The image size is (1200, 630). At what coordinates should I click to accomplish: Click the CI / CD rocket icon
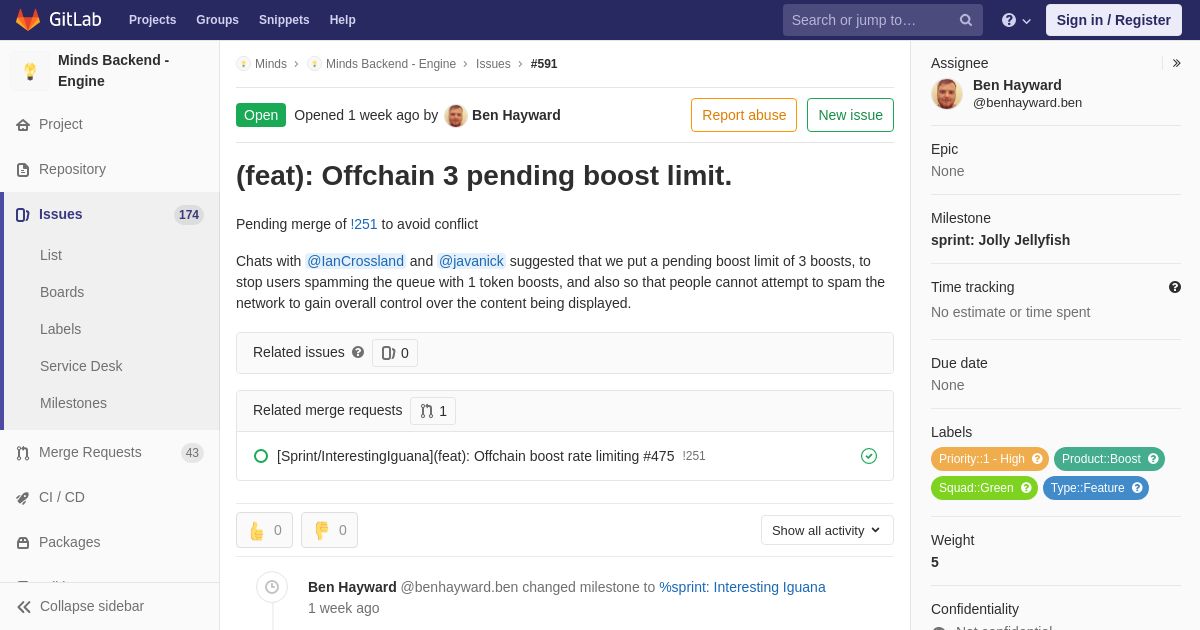(23, 498)
